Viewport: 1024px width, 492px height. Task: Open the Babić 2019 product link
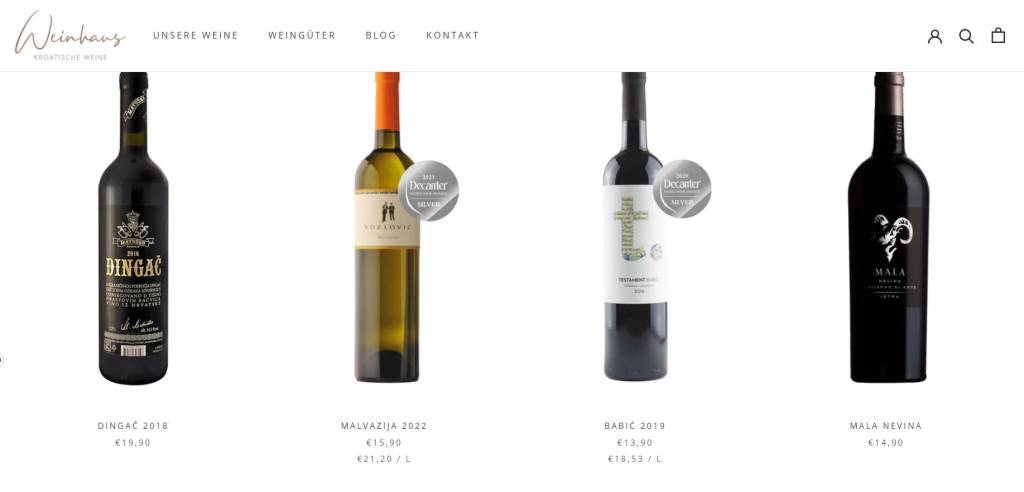click(x=635, y=426)
